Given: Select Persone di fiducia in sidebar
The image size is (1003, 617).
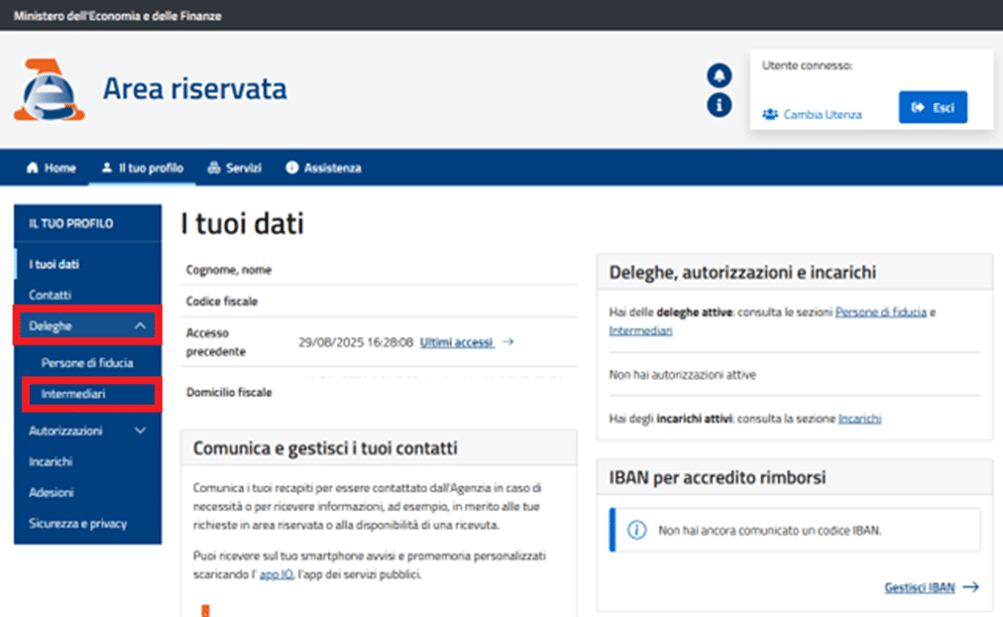Looking at the screenshot, I should point(87,363).
